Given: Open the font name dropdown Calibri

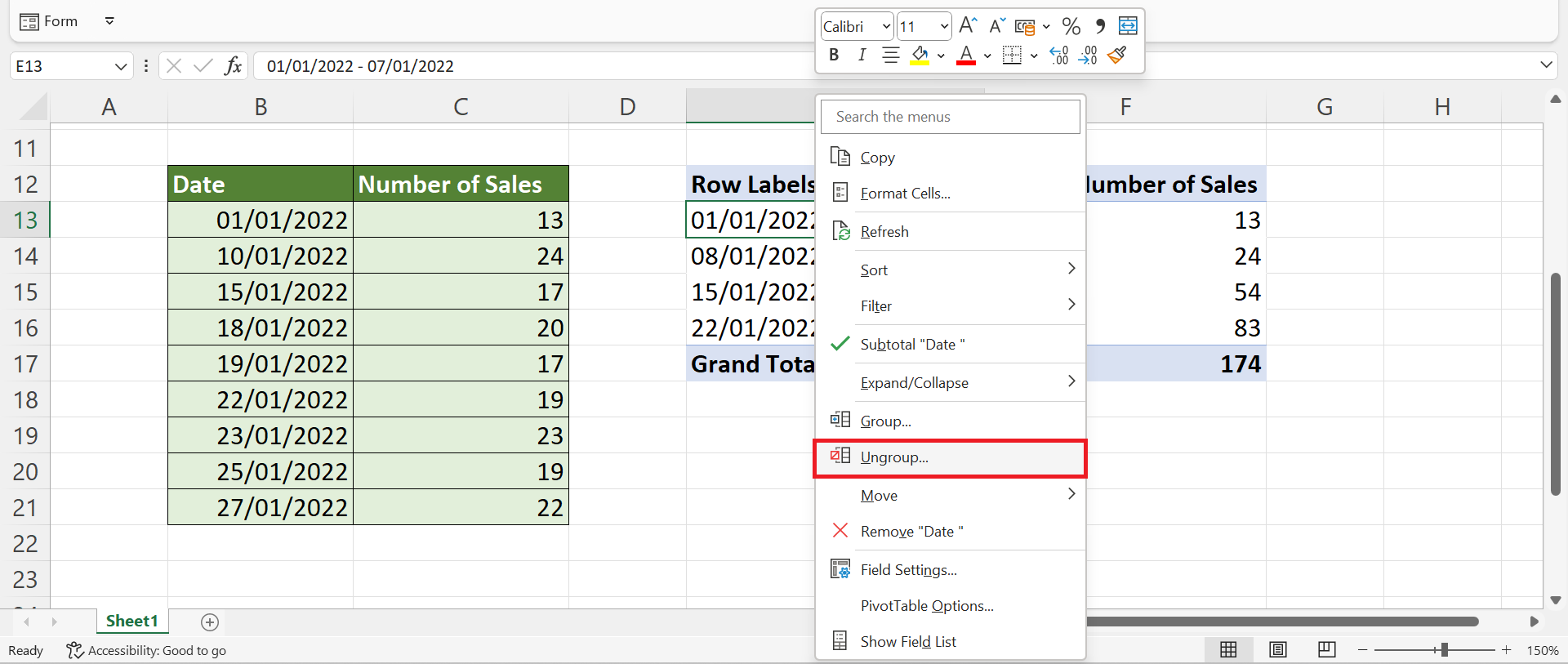Looking at the screenshot, I should [x=886, y=27].
